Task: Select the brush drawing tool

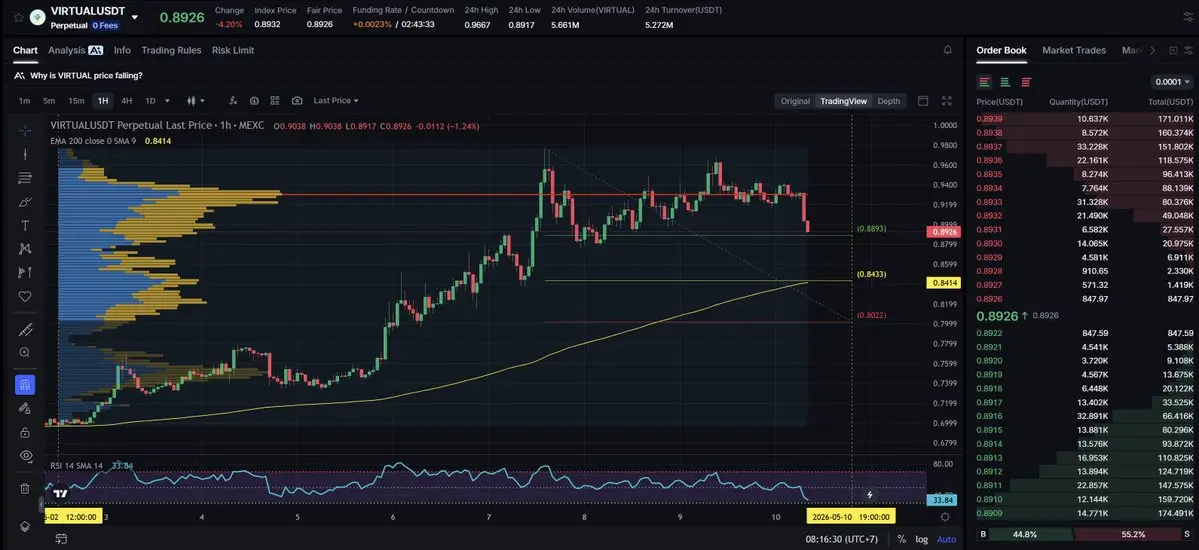Action: click(x=24, y=202)
